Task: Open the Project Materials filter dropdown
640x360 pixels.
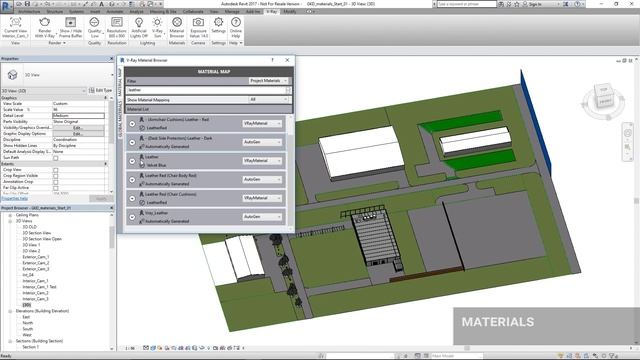Action: (x=269, y=81)
